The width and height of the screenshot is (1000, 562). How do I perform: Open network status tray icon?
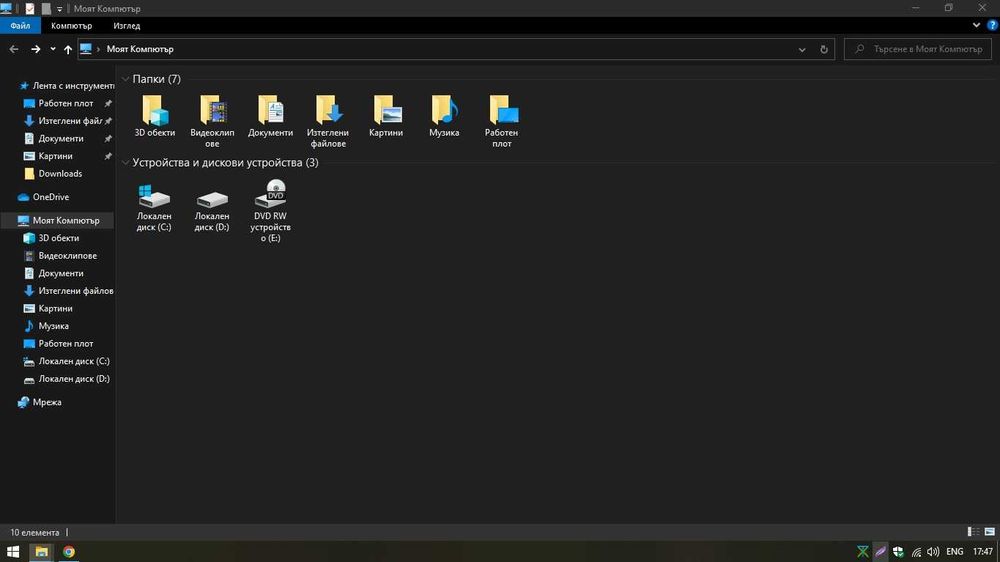point(916,552)
